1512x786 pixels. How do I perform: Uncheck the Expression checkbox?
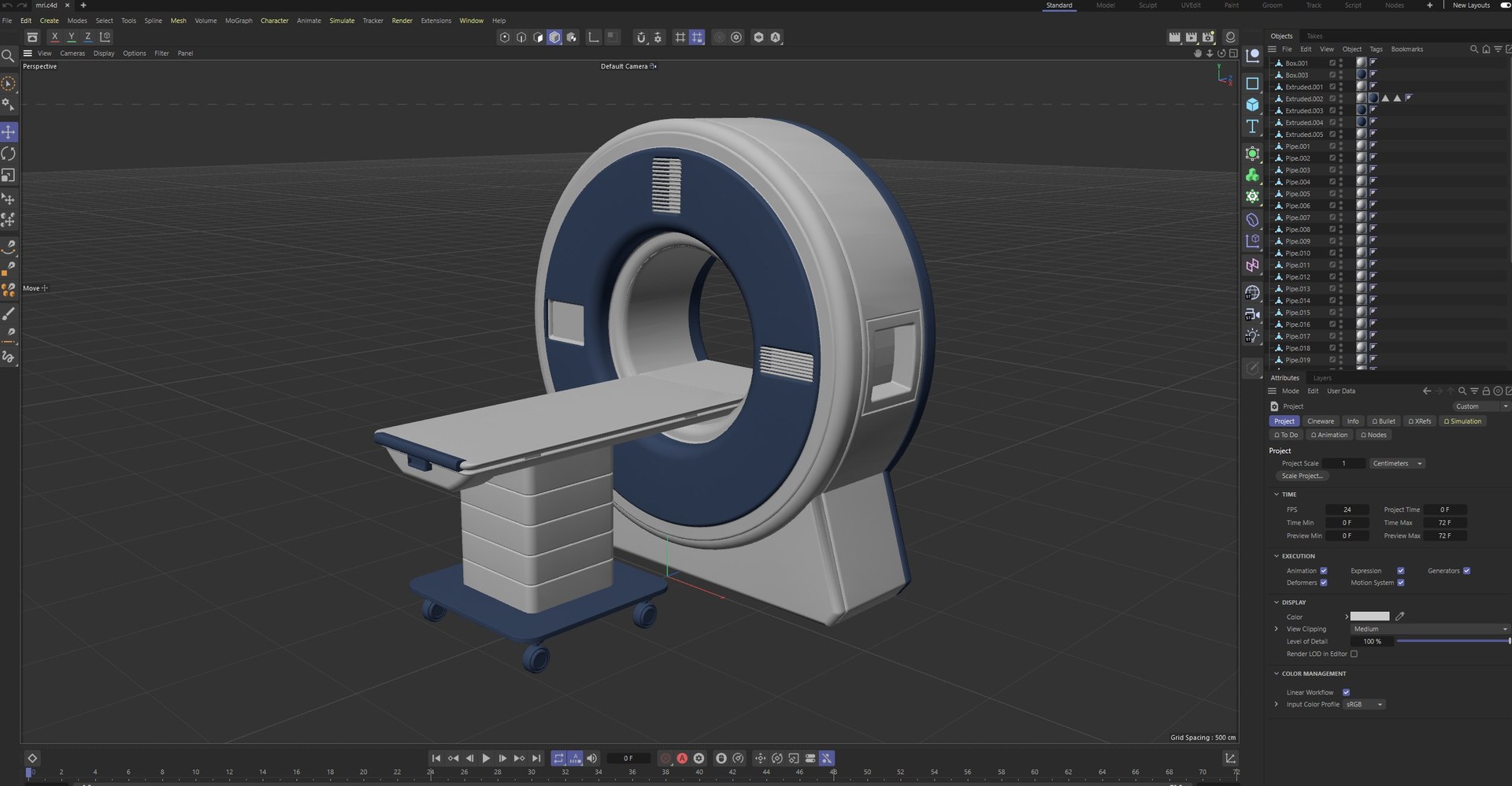click(x=1400, y=570)
